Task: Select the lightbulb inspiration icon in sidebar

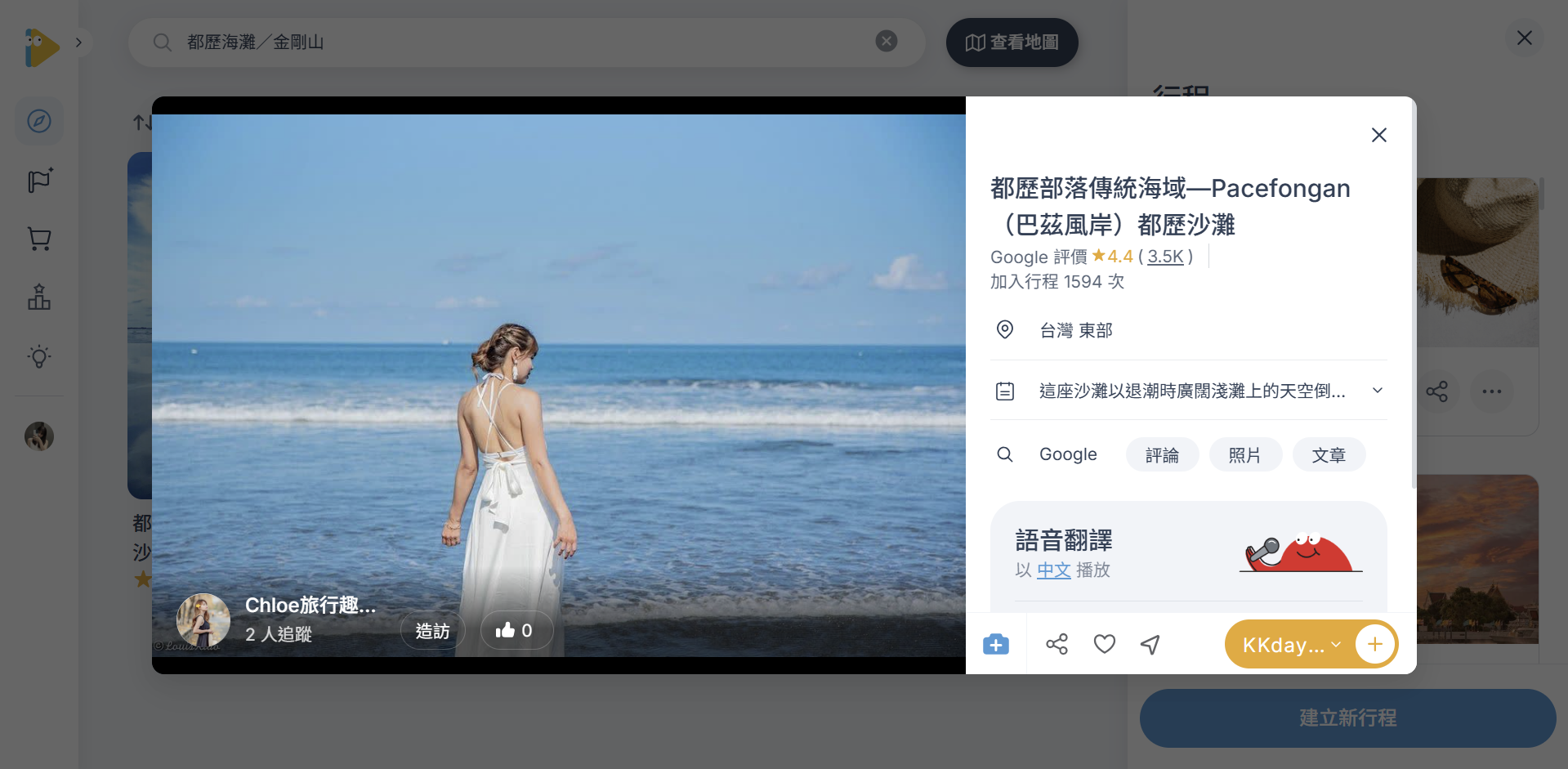Action: [x=38, y=356]
